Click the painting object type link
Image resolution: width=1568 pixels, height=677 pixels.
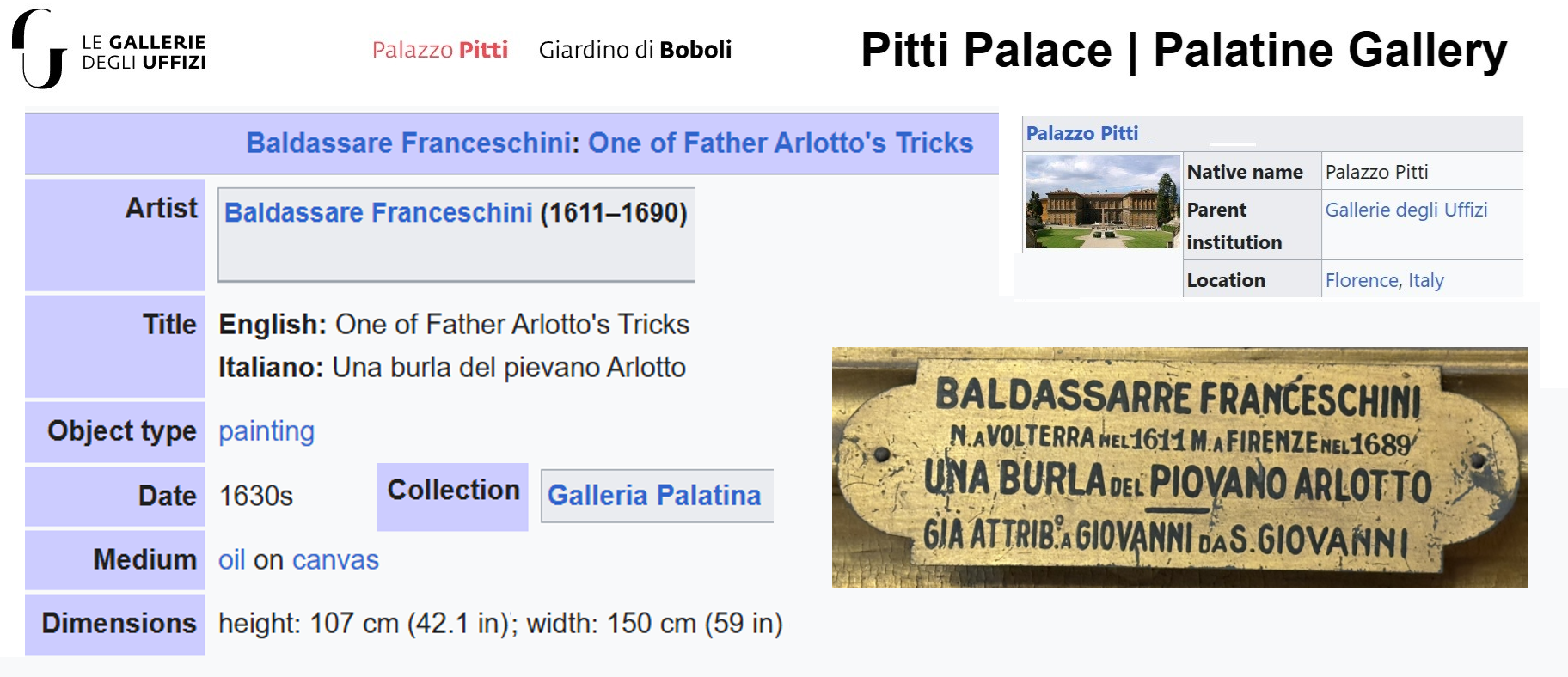tap(266, 431)
